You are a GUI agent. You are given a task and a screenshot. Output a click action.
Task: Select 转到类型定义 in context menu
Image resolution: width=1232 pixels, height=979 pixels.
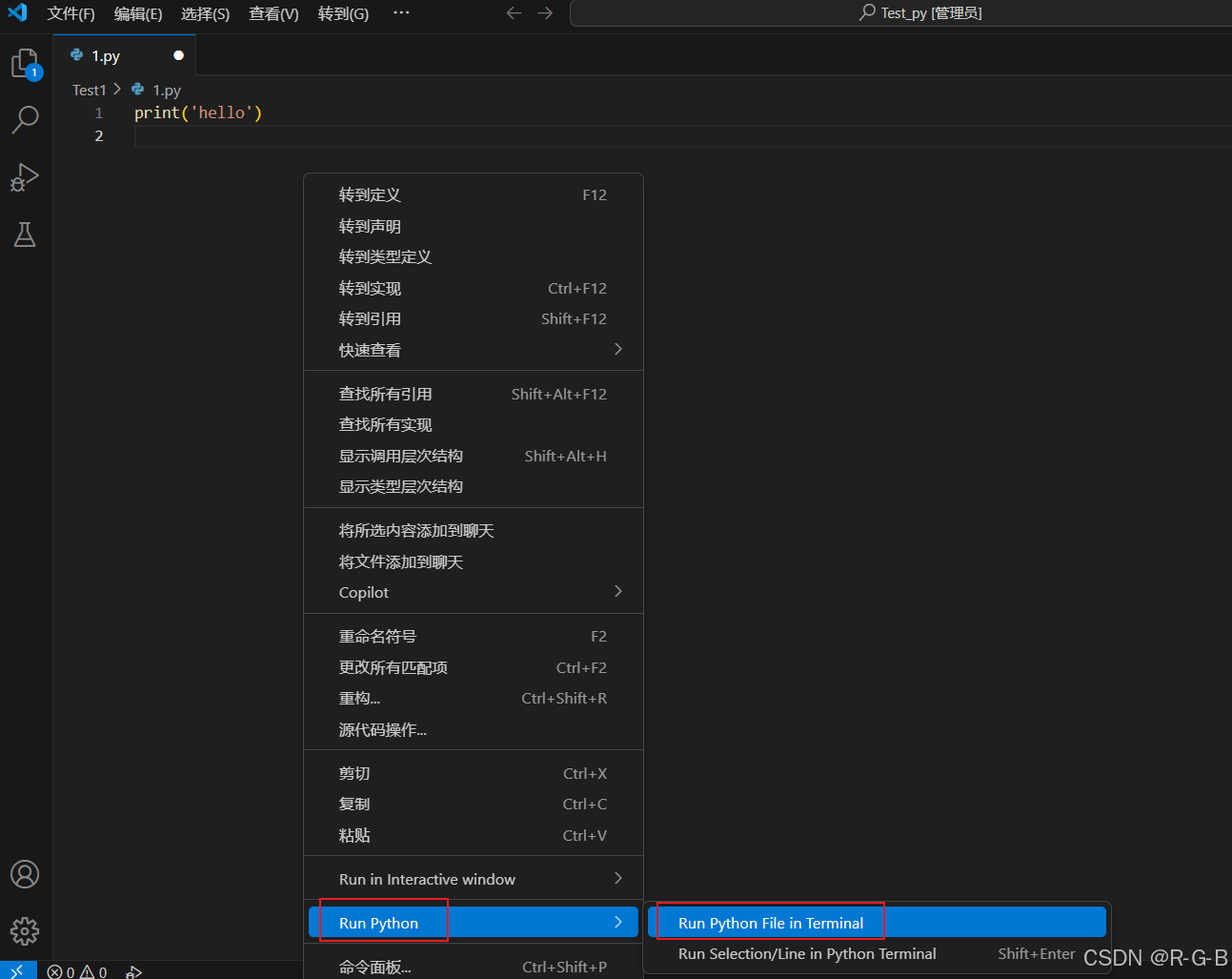click(x=474, y=256)
